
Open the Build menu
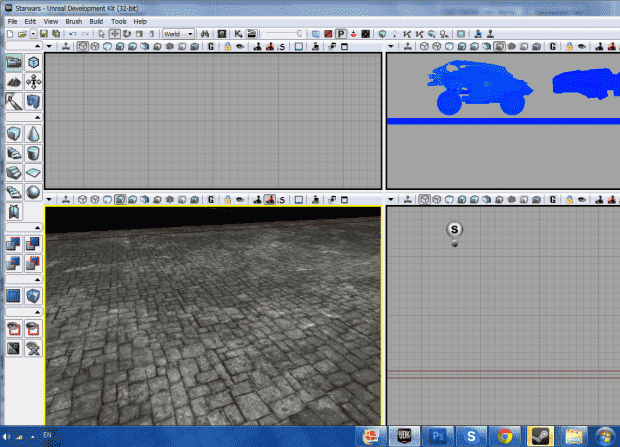pyautogui.click(x=96, y=20)
